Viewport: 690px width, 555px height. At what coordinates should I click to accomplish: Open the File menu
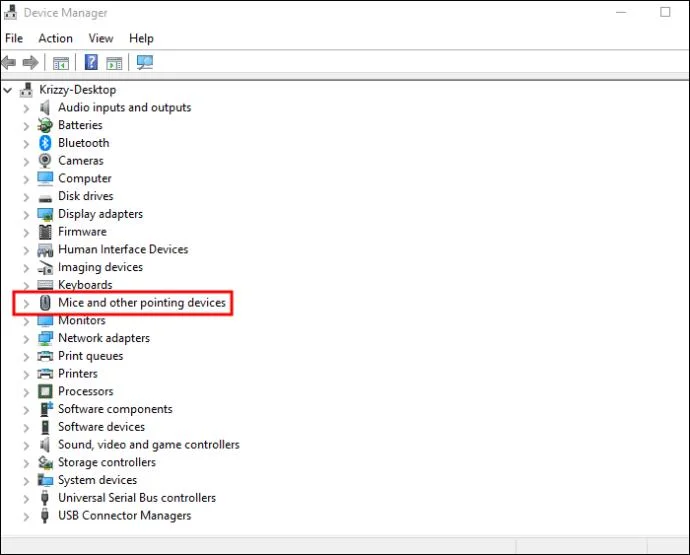tap(14, 38)
